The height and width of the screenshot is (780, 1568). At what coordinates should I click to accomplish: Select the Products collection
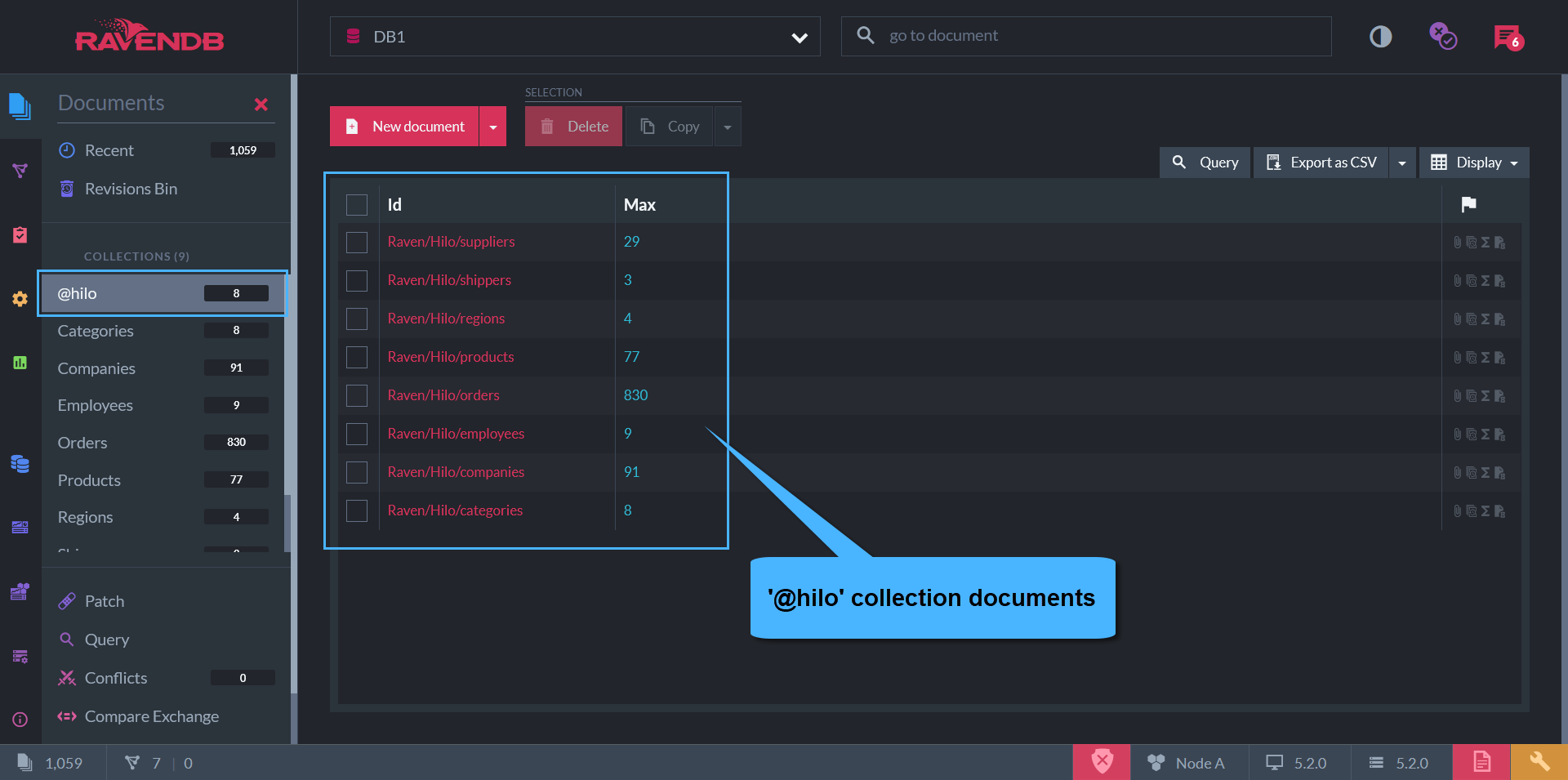tap(163, 480)
